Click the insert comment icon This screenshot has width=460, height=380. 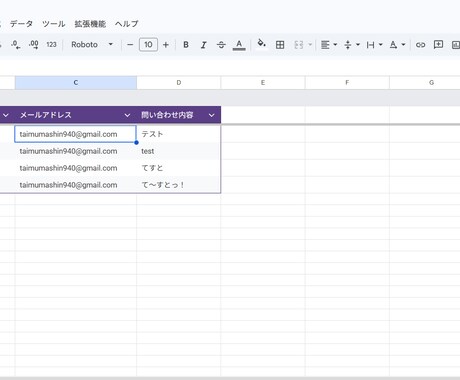pyautogui.click(x=438, y=45)
